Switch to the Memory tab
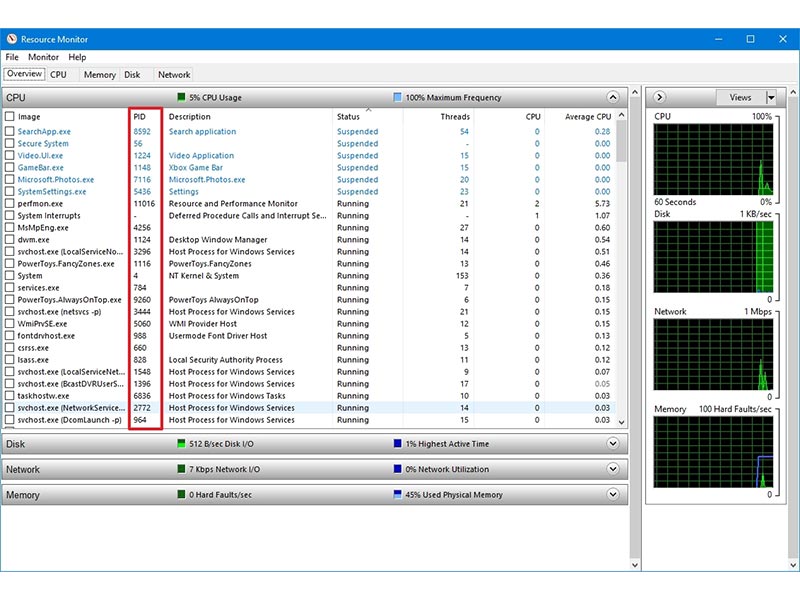Screen dimensions: 800x600 (x=99, y=74)
